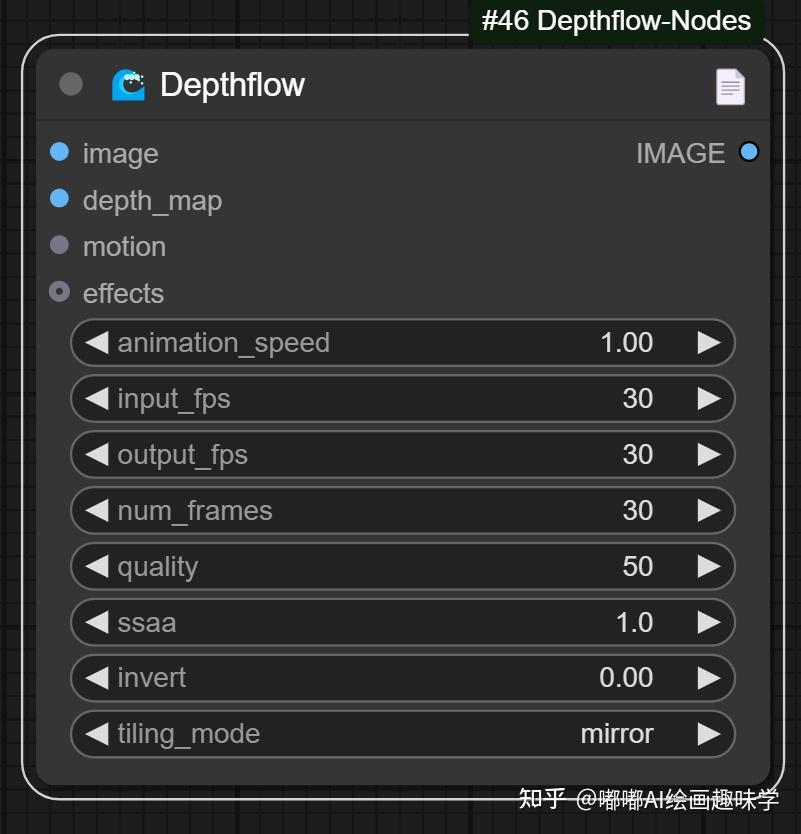This screenshot has width=801, height=834.
Task: Click the image input socket
Action: point(60,152)
